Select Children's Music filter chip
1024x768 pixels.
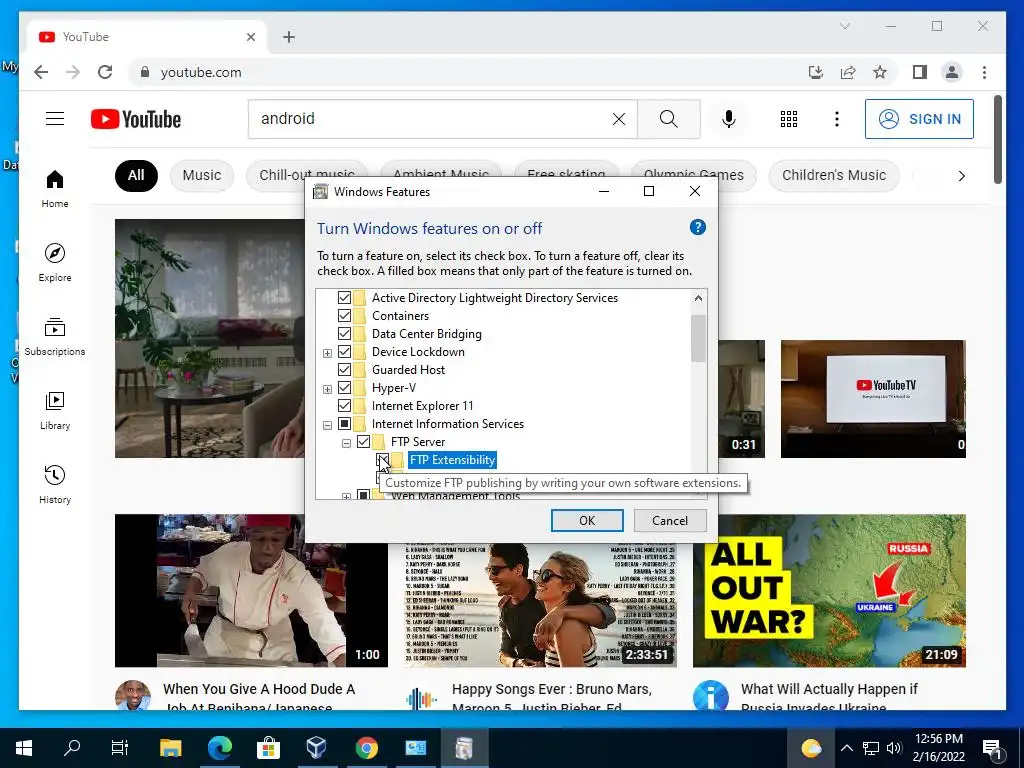pos(834,175)
